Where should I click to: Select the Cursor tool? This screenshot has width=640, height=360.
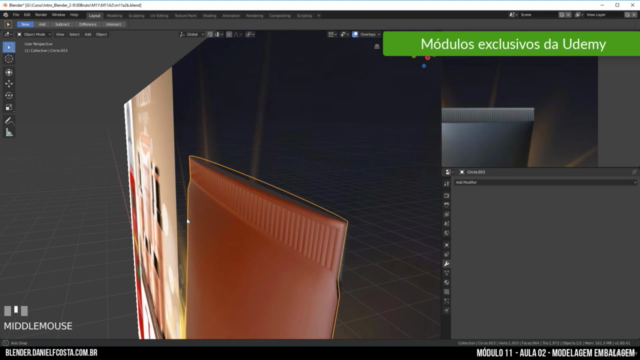tap(9, 59)
